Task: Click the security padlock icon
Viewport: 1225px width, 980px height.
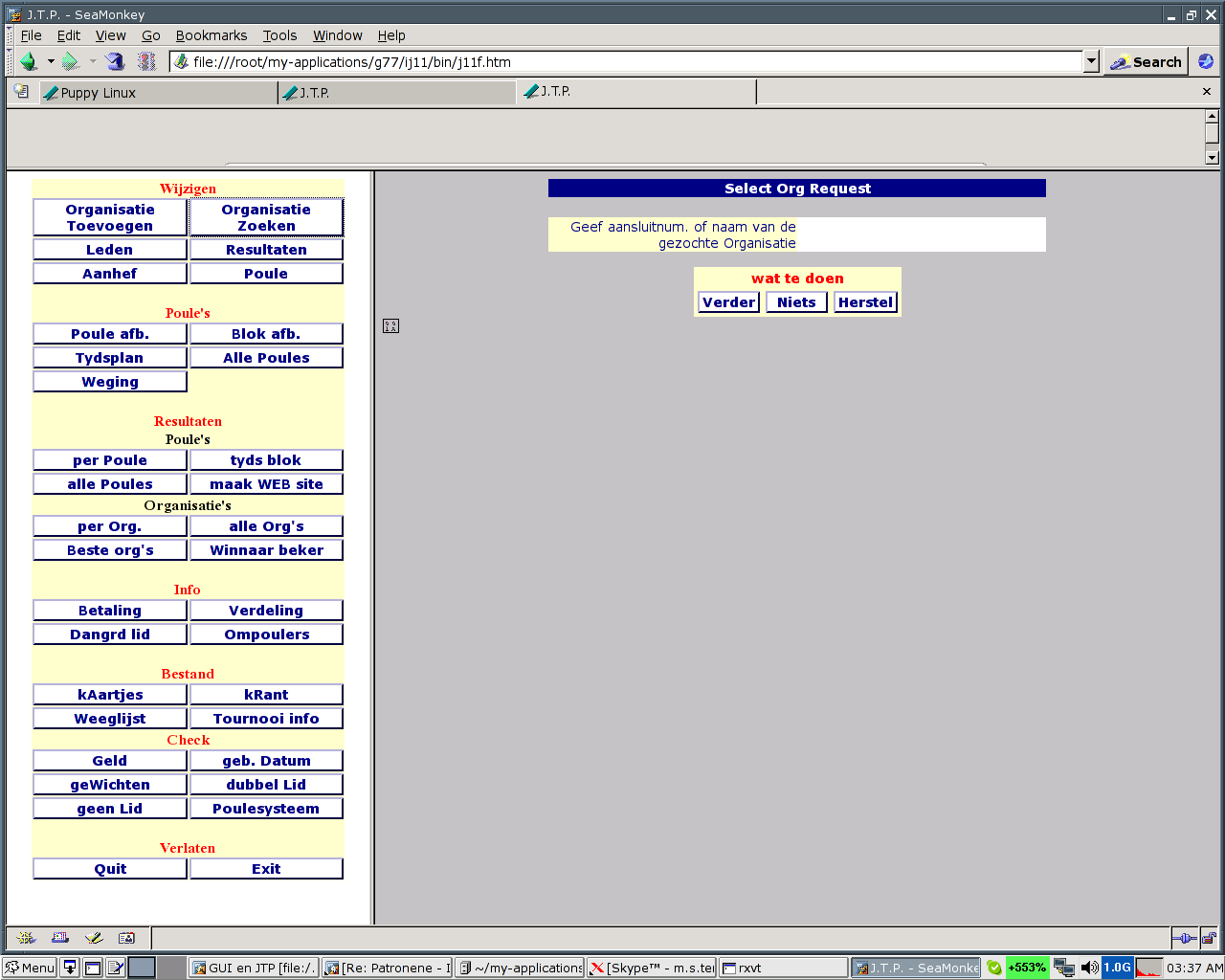Action: coord(1210,938)
